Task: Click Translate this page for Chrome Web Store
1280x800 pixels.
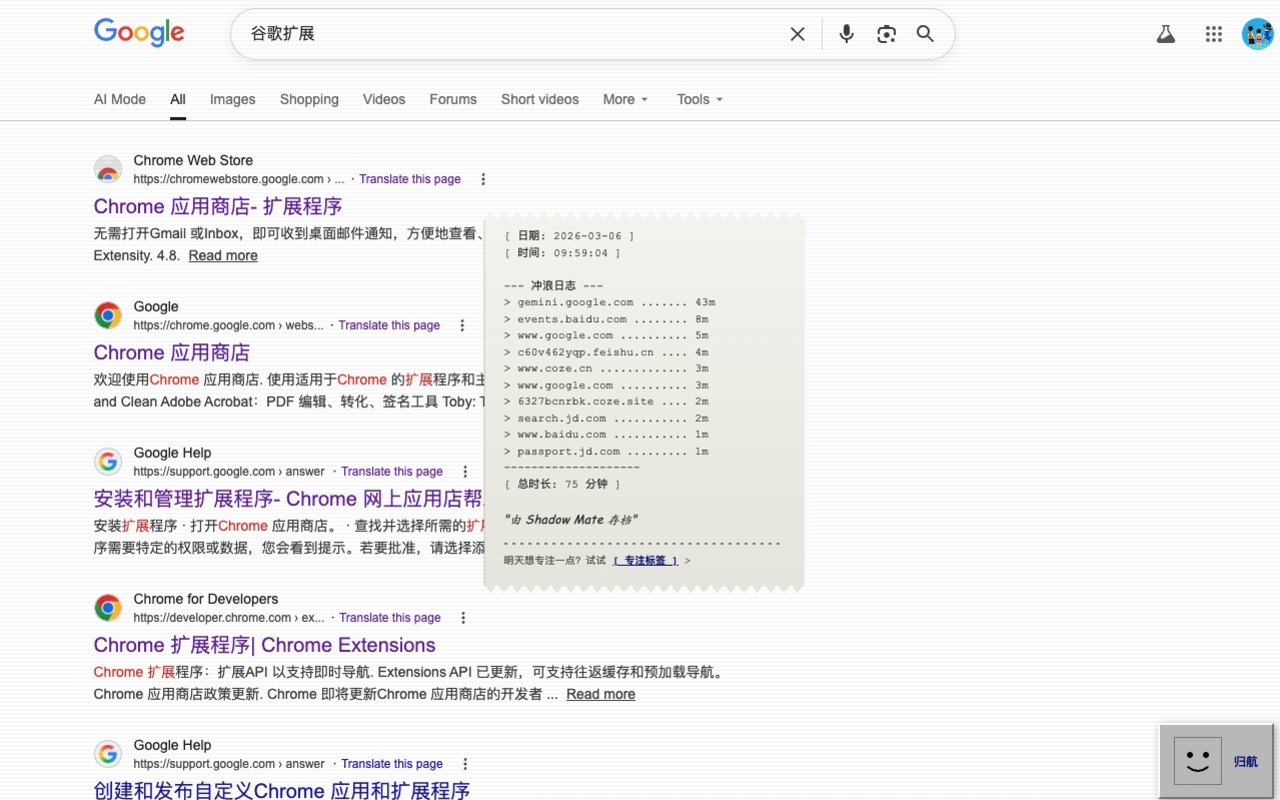Action: (x=410, y=179)
